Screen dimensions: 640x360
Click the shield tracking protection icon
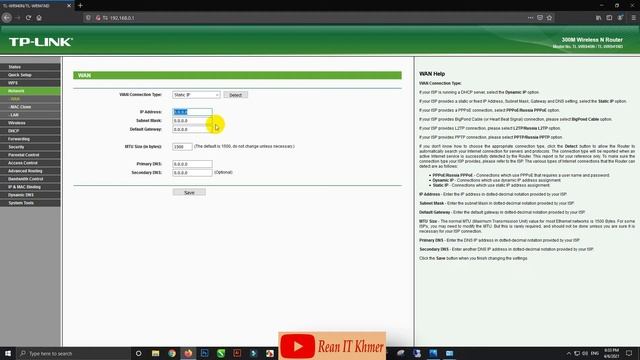click(x=88, y=18)
